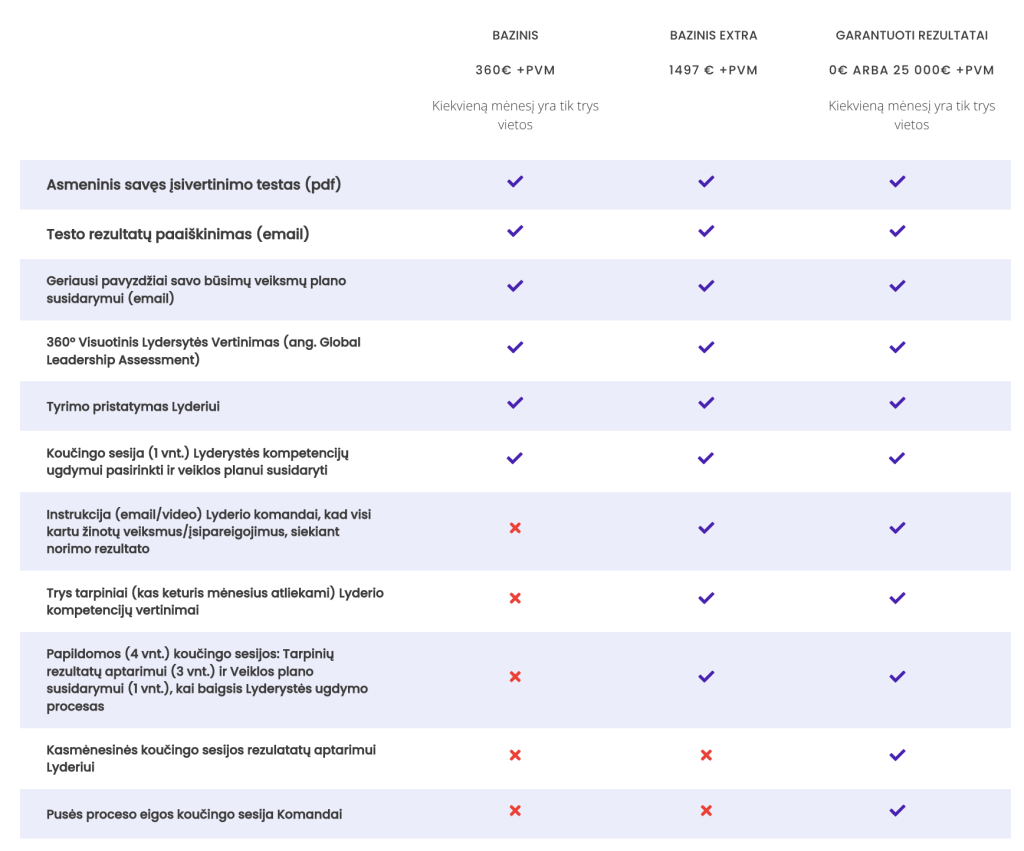Click the Tyrimo pristatymas Lyderiui row label
The height and width of the screenshot is (851, 1024).
(x=133, y=407)
